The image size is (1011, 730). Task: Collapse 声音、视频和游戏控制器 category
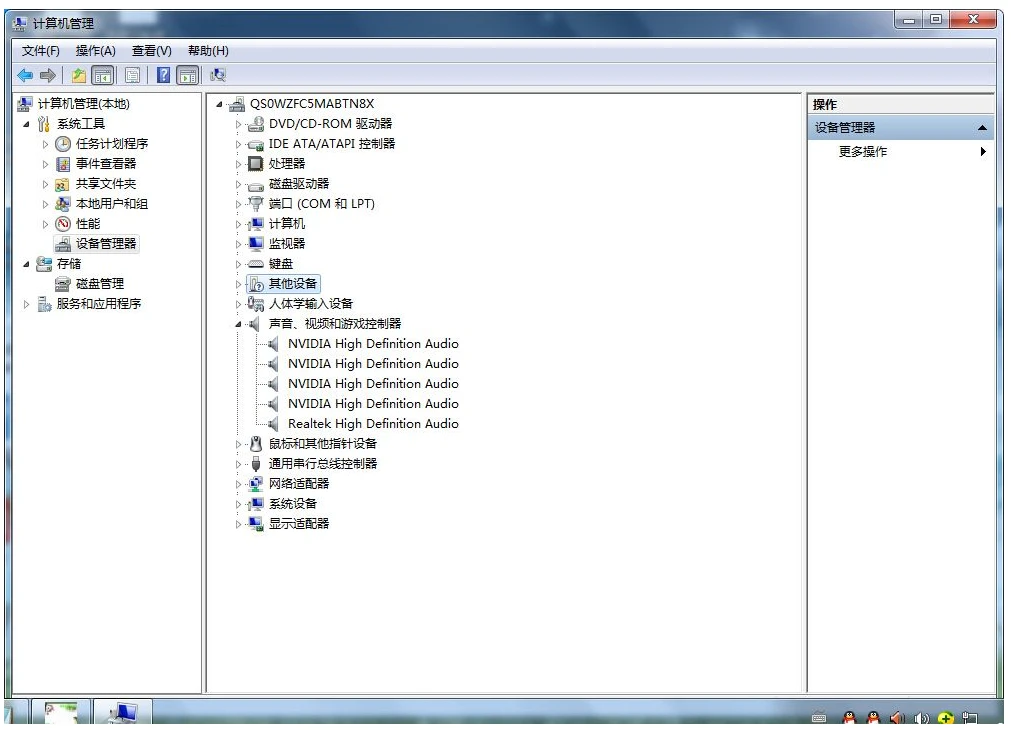click(x=239, y=324)
